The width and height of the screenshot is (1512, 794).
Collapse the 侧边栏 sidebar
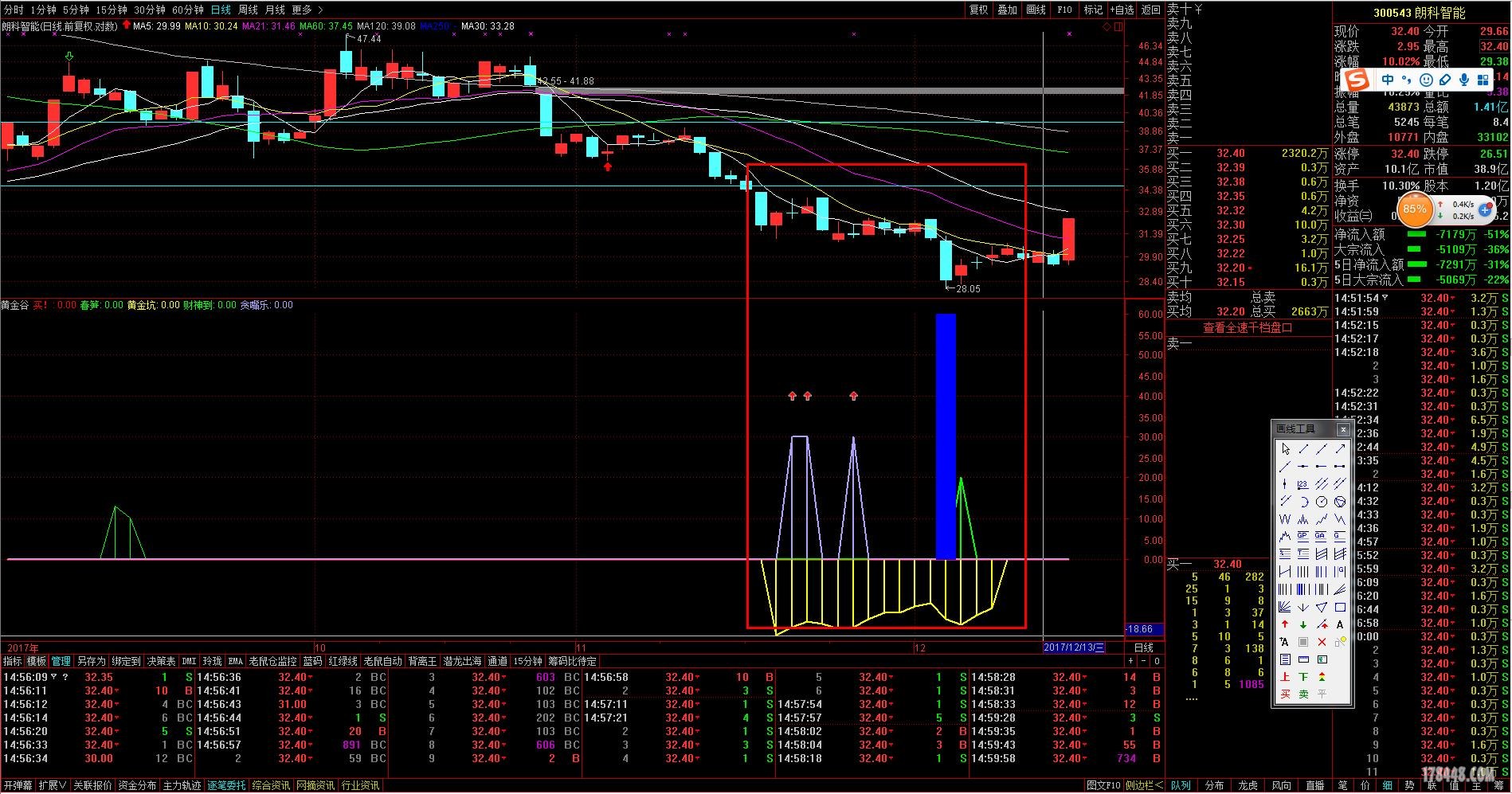click(x=1144, y=785)
